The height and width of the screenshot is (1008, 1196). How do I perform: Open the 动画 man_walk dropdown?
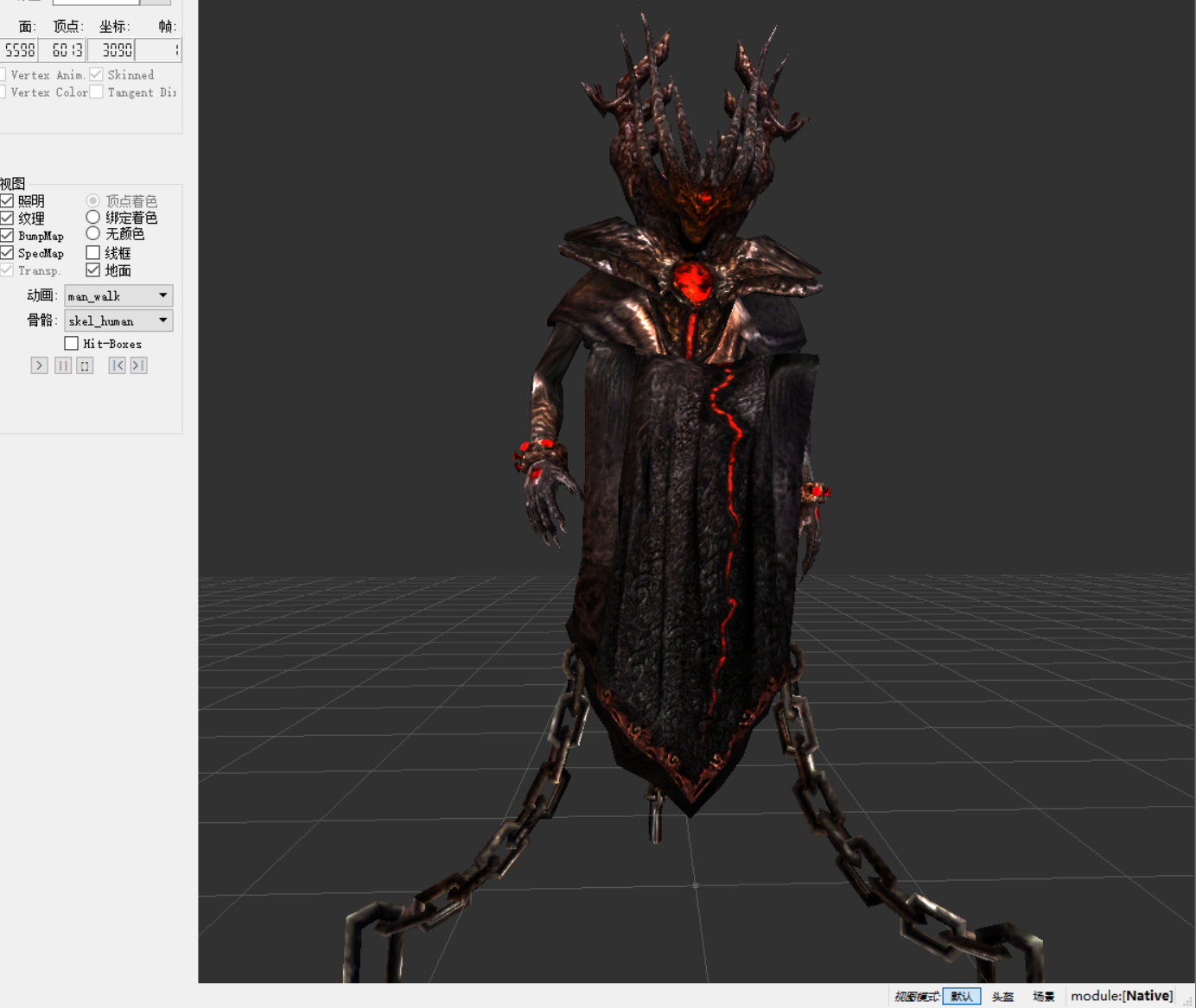point(119,295)
